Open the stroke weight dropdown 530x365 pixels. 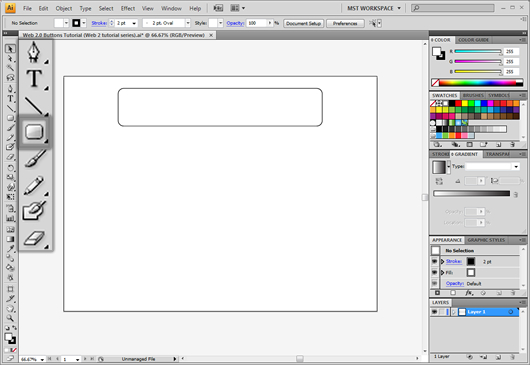click(134, 23)
